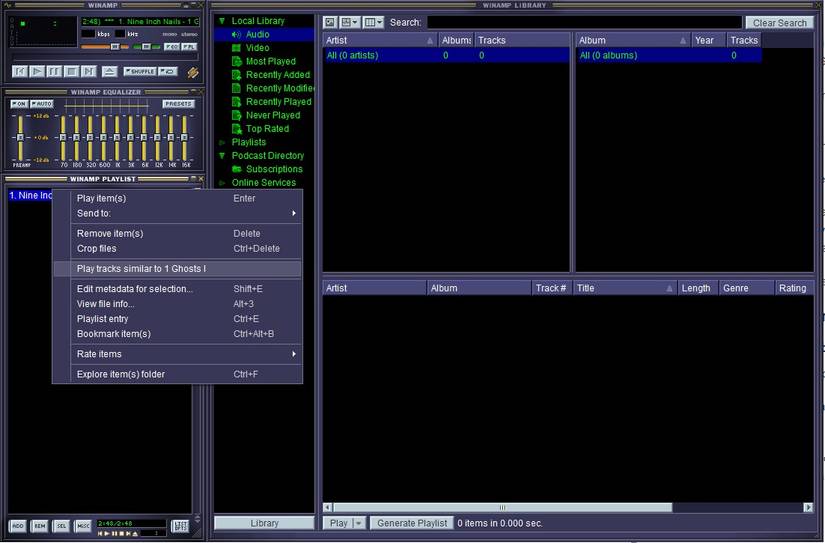This screenshot has width=825, height=543.
Task: Choose Play item(s) from the context menu
Action: [178, 198]
